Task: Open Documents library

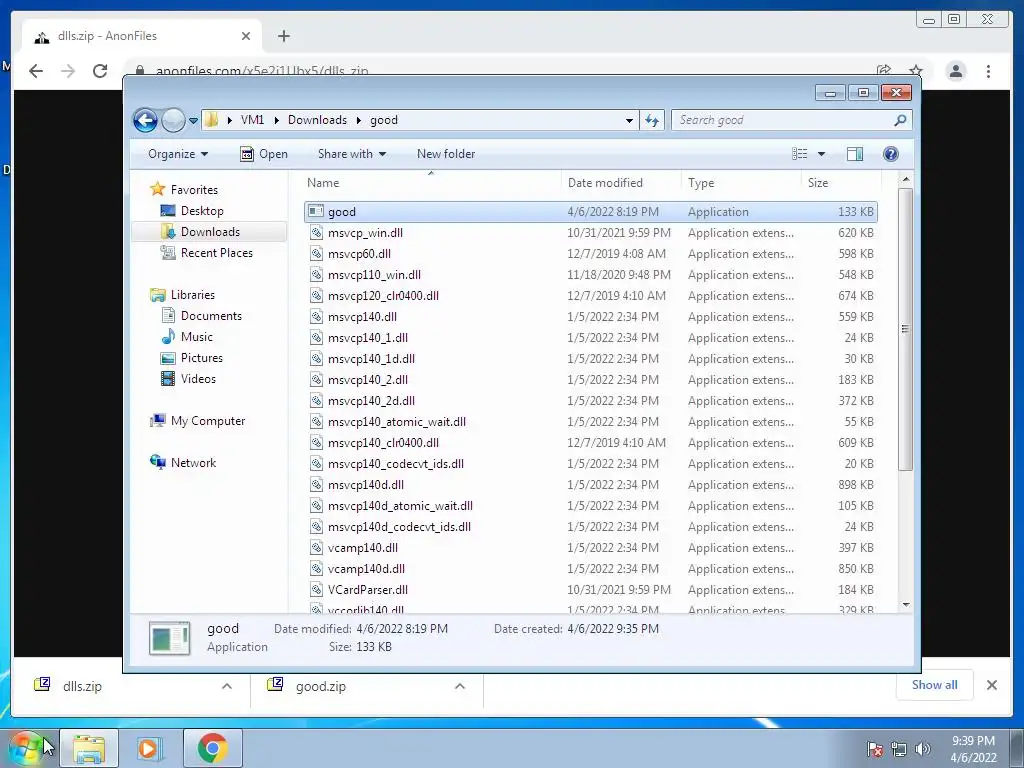Action: (211, 316)
